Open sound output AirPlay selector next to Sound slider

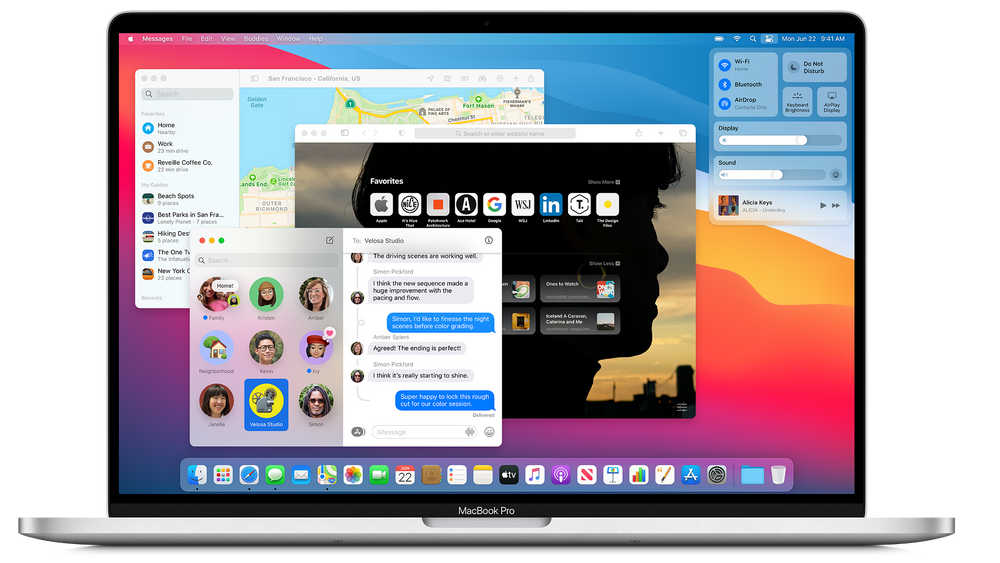pos(835,175)
